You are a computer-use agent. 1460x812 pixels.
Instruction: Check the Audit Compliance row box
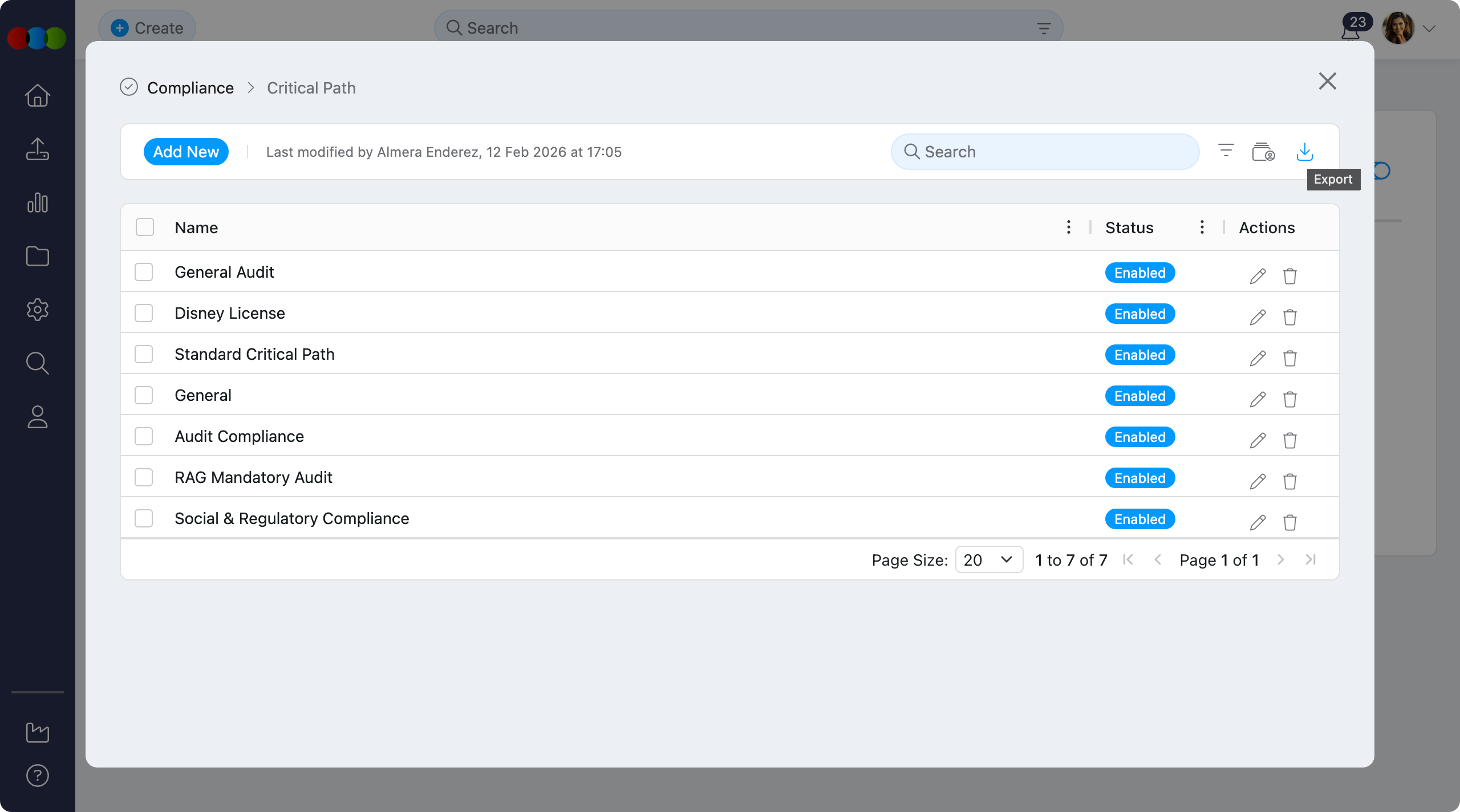[x=144, y=436]
